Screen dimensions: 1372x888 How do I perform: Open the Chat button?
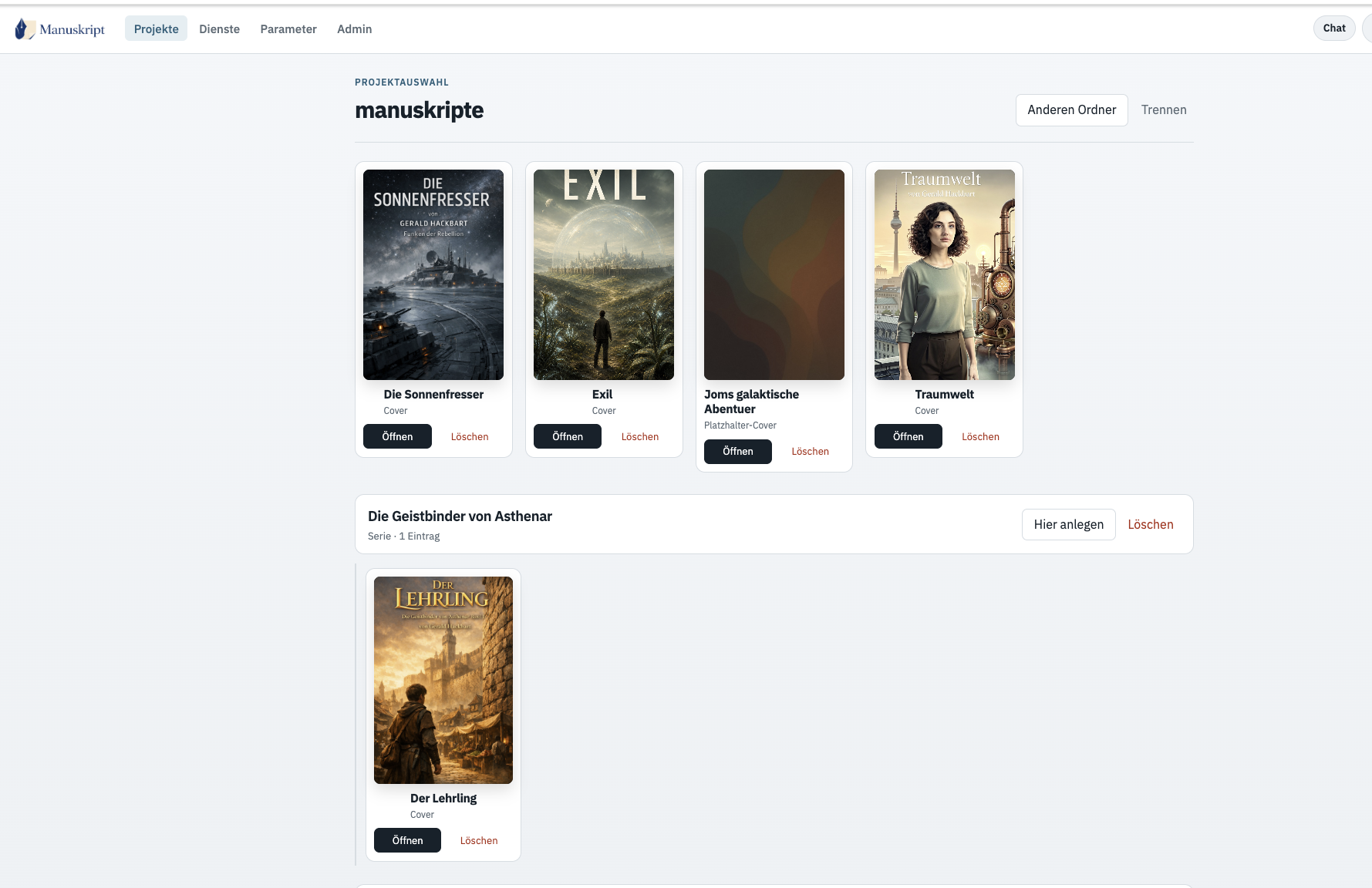[x=1333, y=28]
